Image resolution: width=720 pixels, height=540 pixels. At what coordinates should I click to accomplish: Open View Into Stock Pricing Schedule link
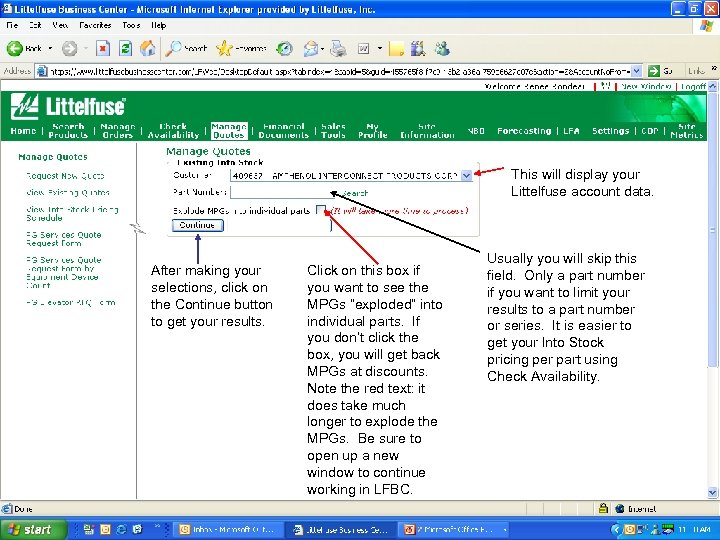click(72, 214)
